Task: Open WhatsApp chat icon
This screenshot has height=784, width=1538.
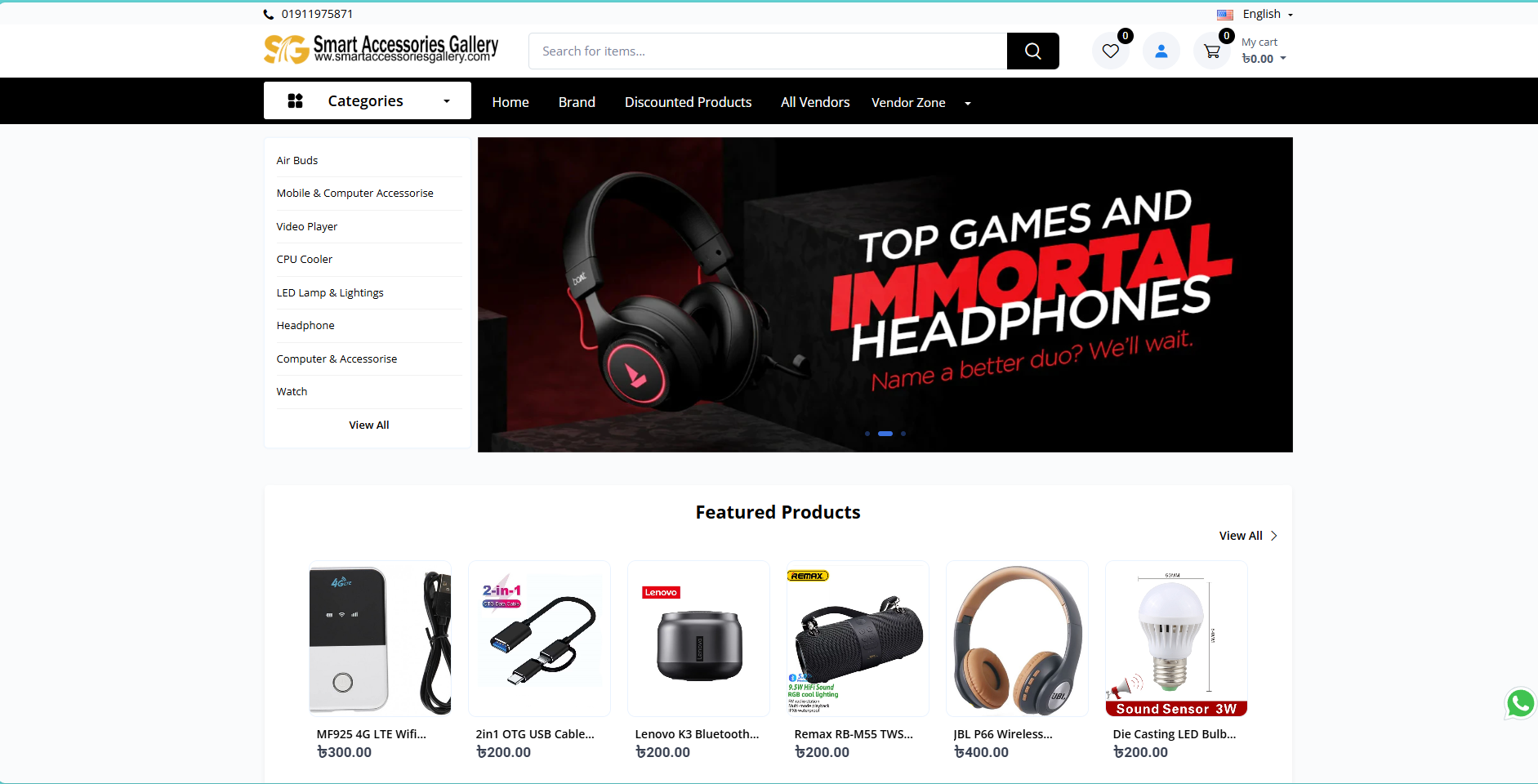Action: pyautogui.click(x=1520, y=703)
